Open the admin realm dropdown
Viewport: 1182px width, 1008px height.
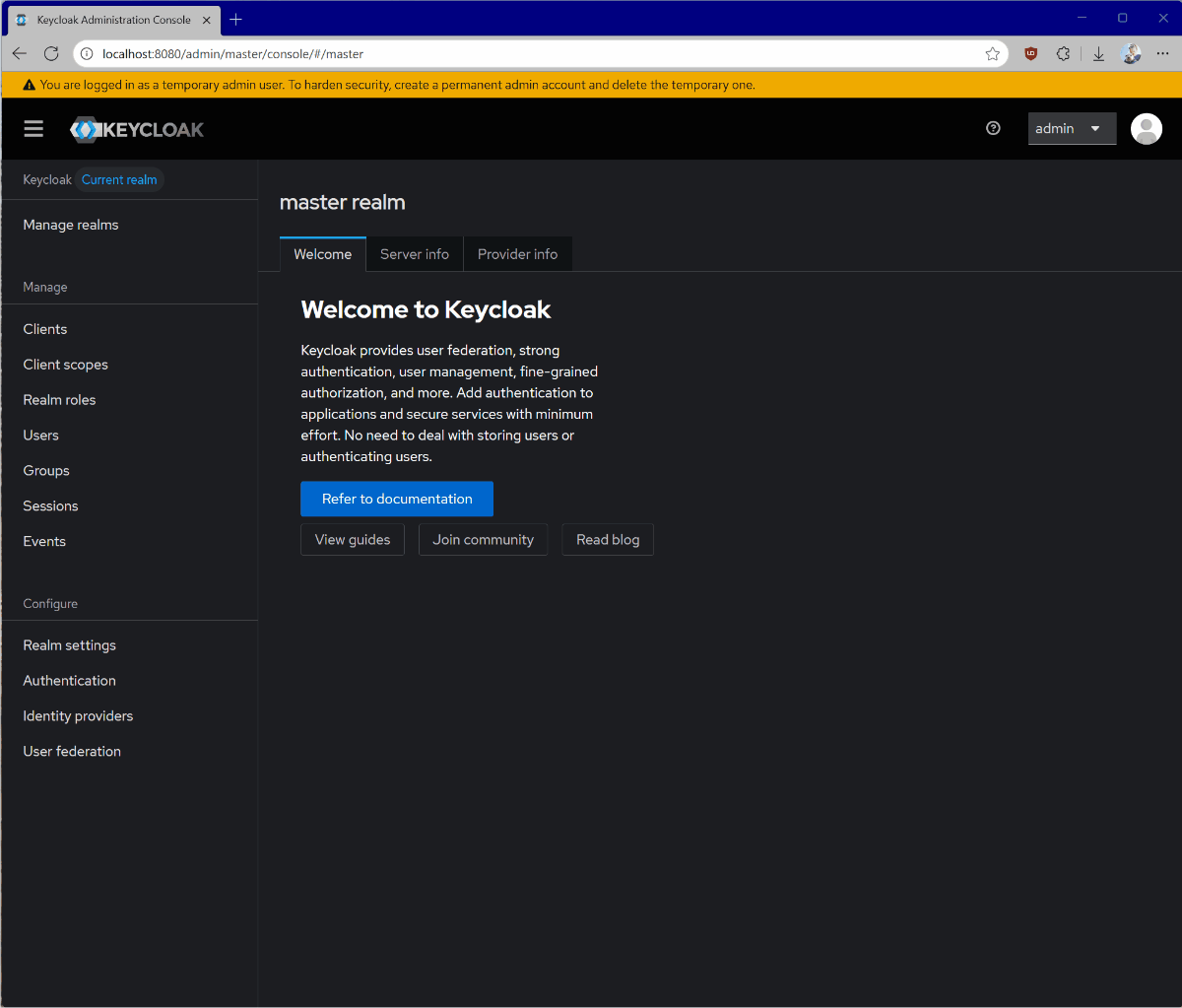pyautogui.click(x=1072, y=128)
